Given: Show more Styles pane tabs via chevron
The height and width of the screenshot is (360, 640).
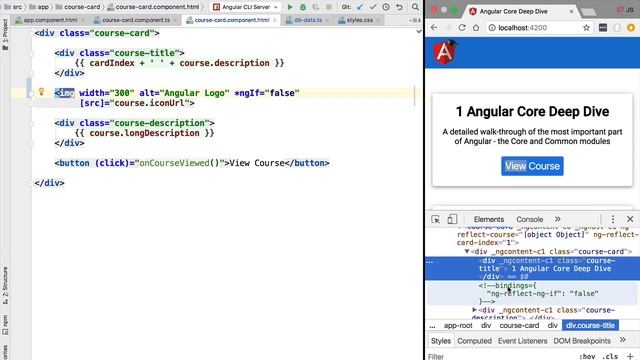Looking at the screenshot, I should [622, 340].
